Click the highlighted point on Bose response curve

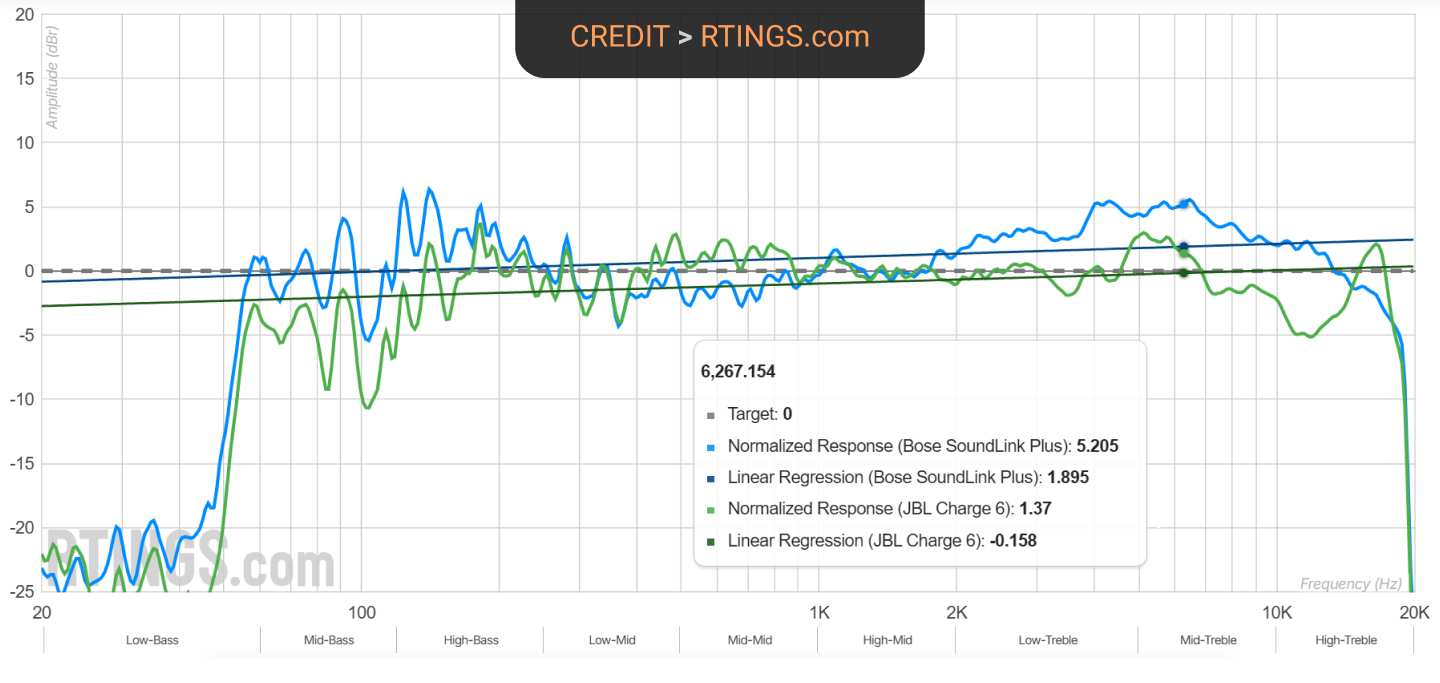tap(1184, 204)
